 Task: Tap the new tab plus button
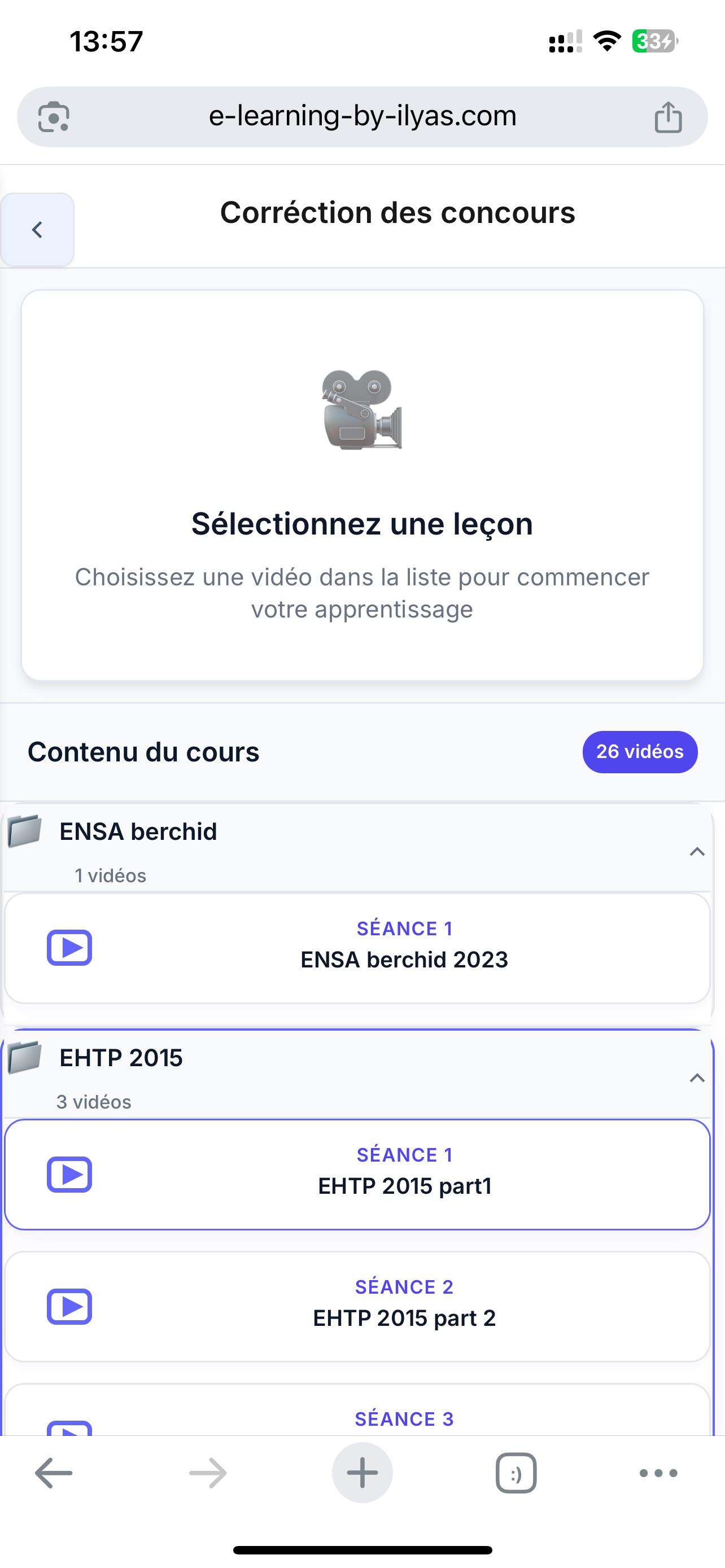pyautogui.click(x=362, y=1473)
